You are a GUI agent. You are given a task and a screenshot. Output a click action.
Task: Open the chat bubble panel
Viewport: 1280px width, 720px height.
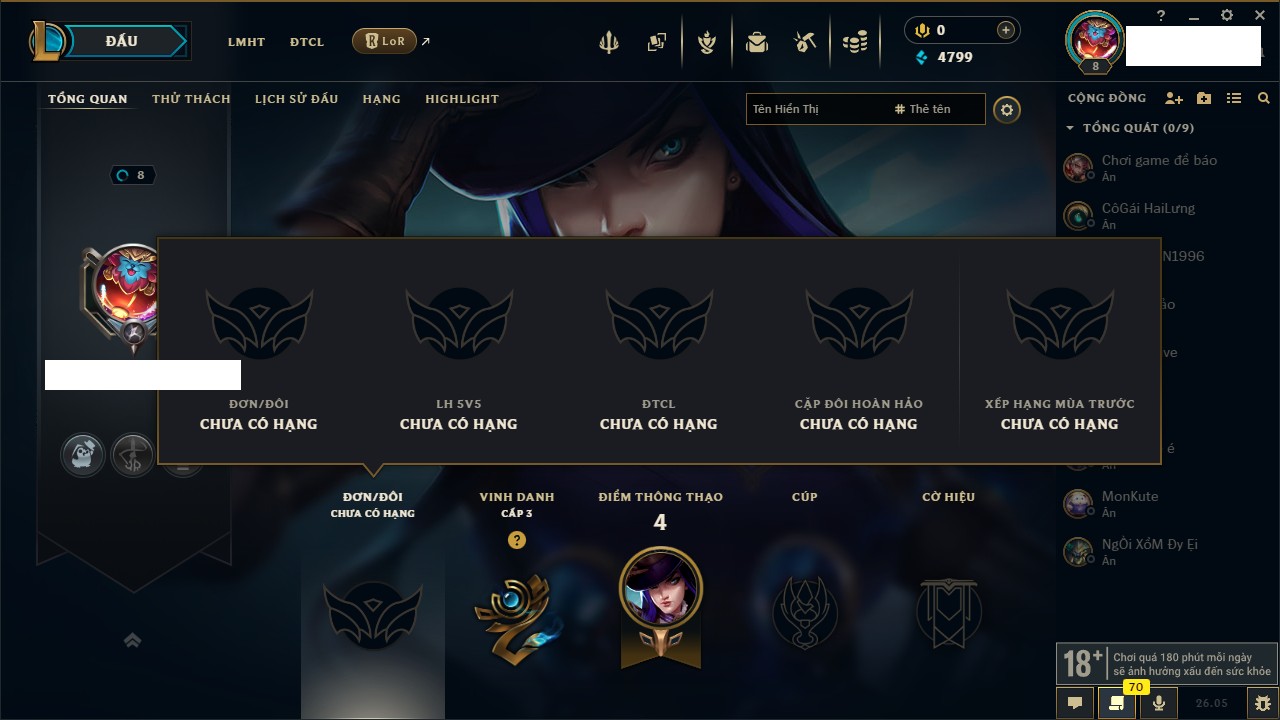(x=1075, y=703)
